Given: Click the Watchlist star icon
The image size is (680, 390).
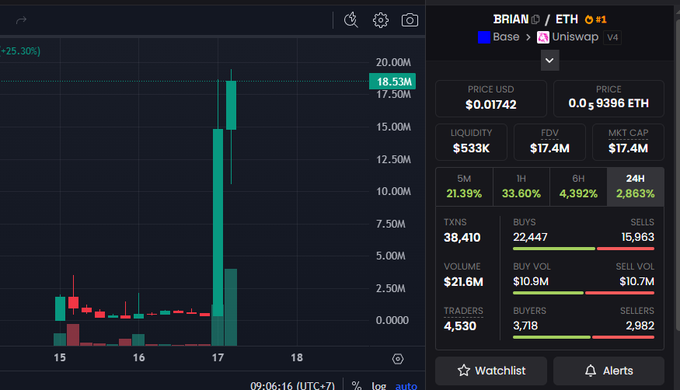Looking at the screenshot, I should pyautogui.click(x=464, y=370).
